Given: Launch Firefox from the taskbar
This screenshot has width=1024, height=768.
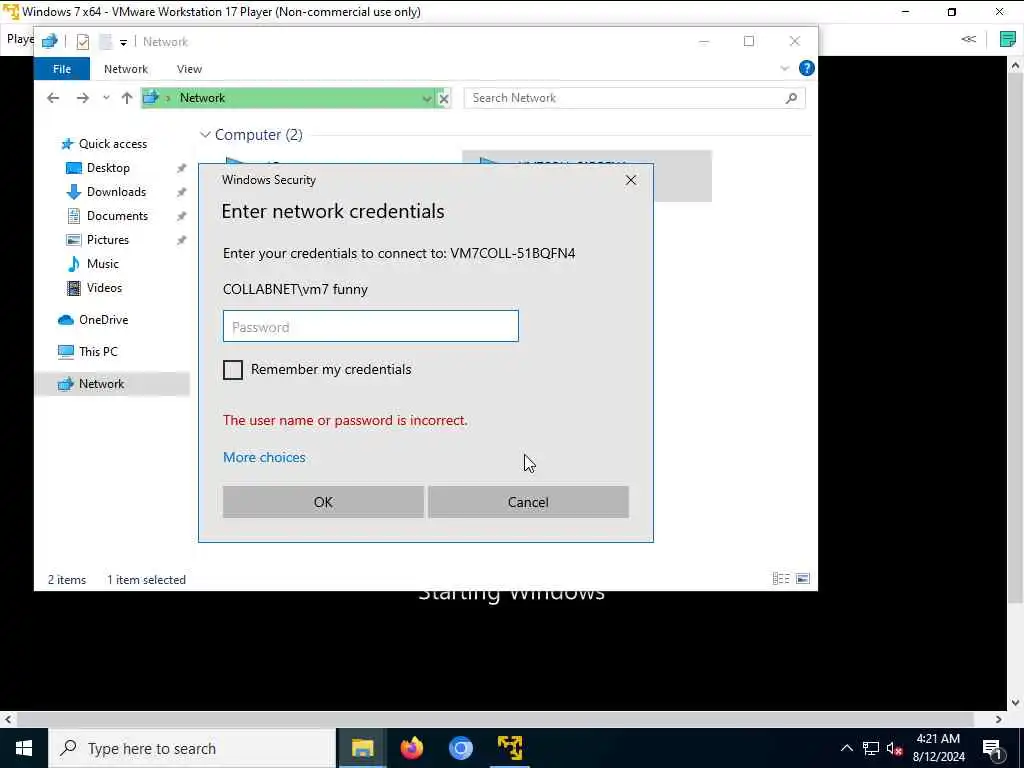Looking at the screenshot, I should [411, 748].
